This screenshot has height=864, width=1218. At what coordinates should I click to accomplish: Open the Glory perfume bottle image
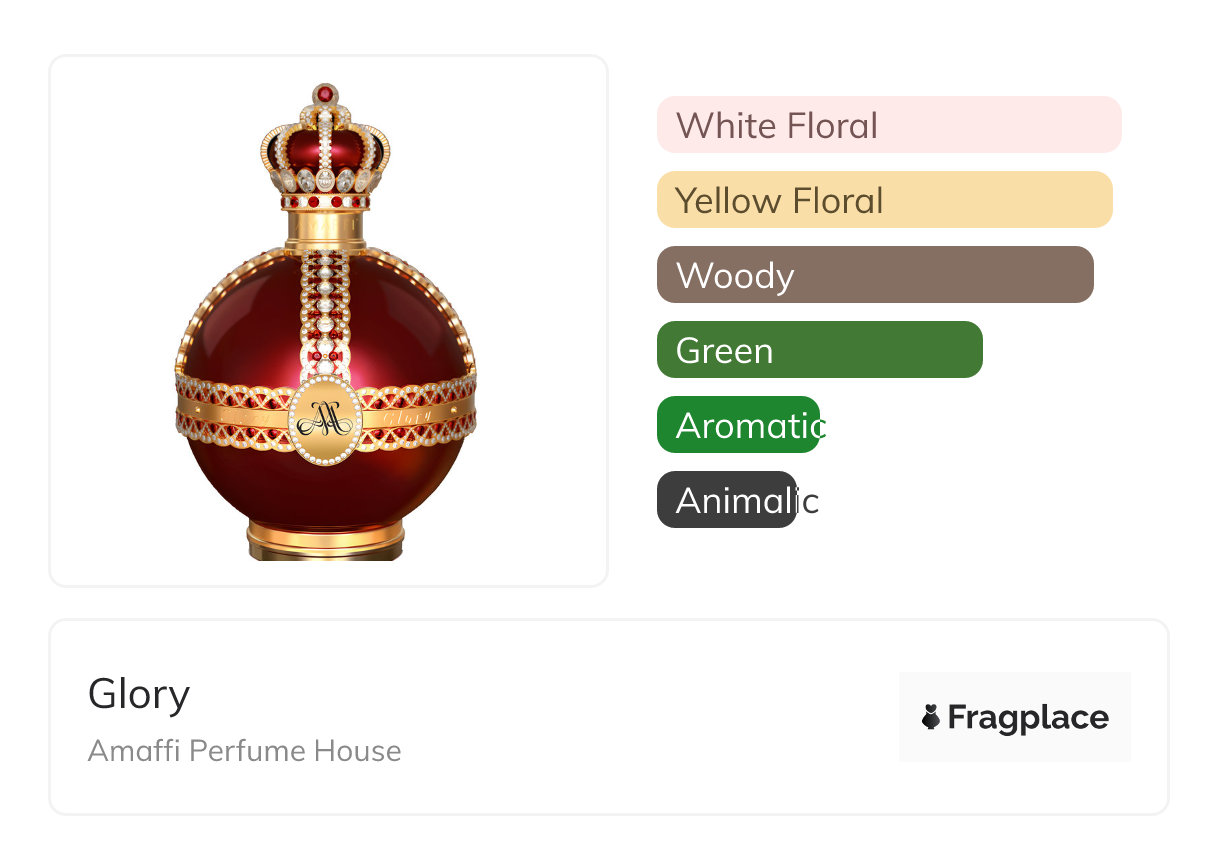pyautogui.click(x=326, y=321)
